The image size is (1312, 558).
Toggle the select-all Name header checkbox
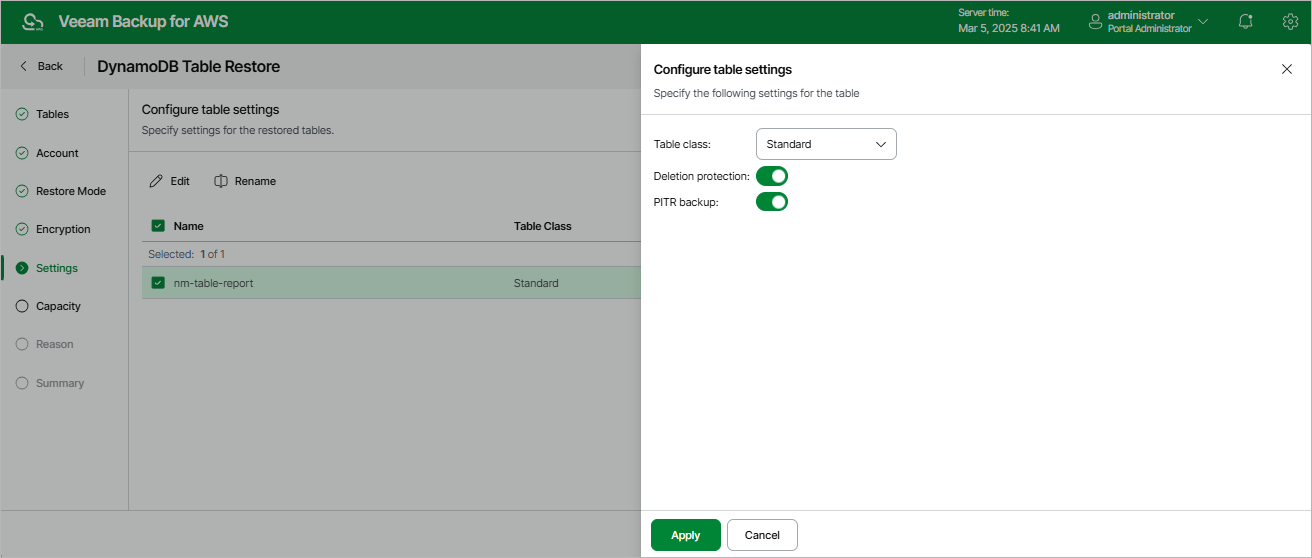coord(158,226)
